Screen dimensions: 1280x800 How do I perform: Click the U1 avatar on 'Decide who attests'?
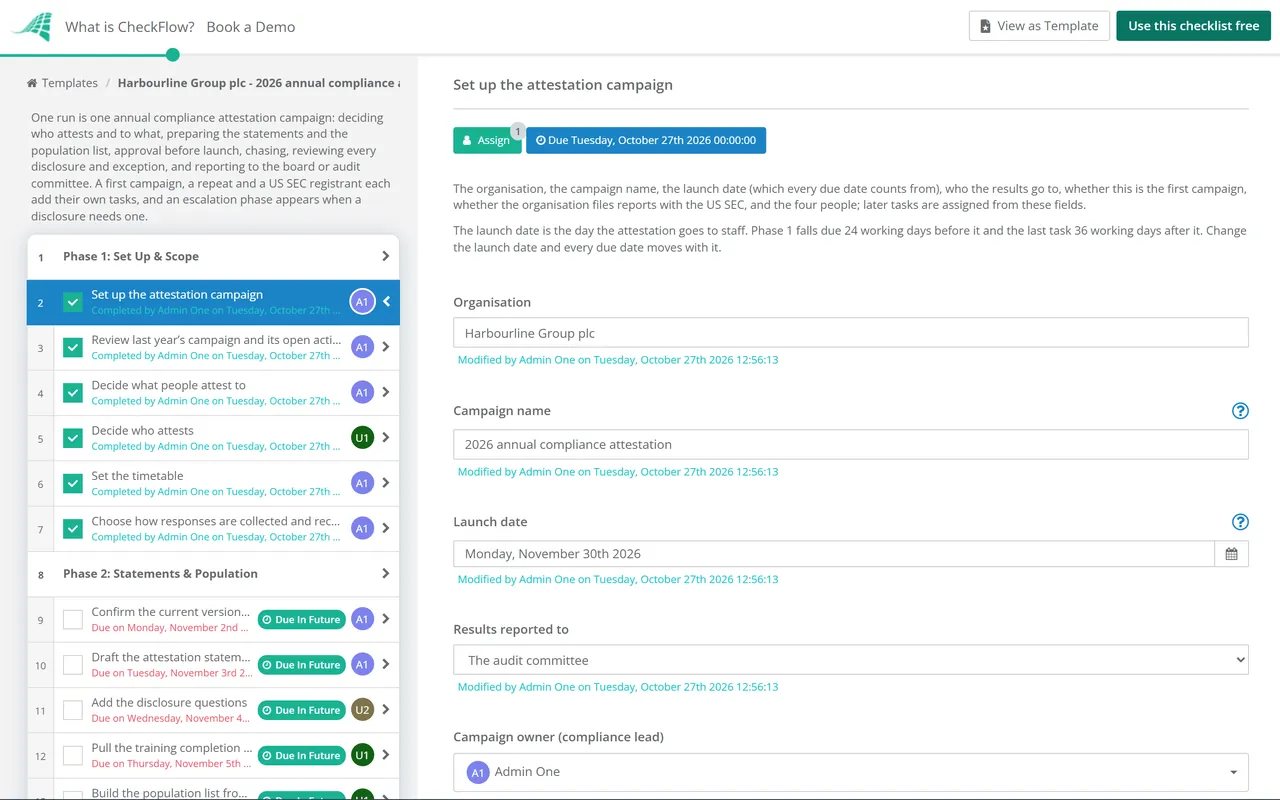tap(362, 438)
